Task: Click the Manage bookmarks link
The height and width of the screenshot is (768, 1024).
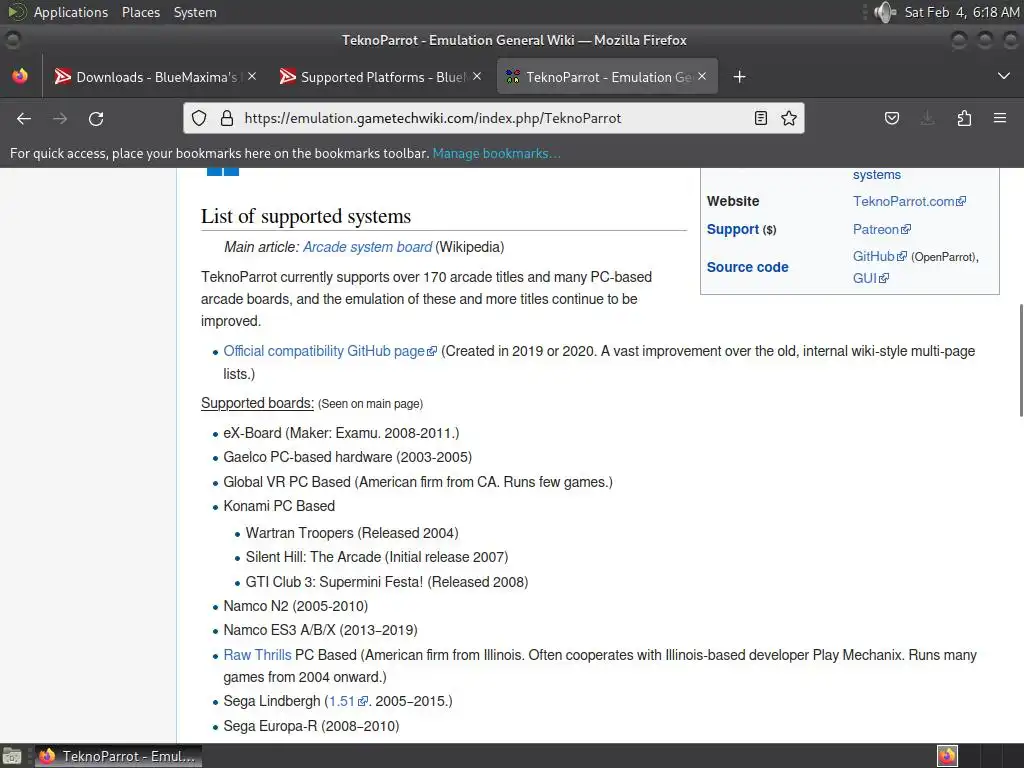Action: point(496,153)
